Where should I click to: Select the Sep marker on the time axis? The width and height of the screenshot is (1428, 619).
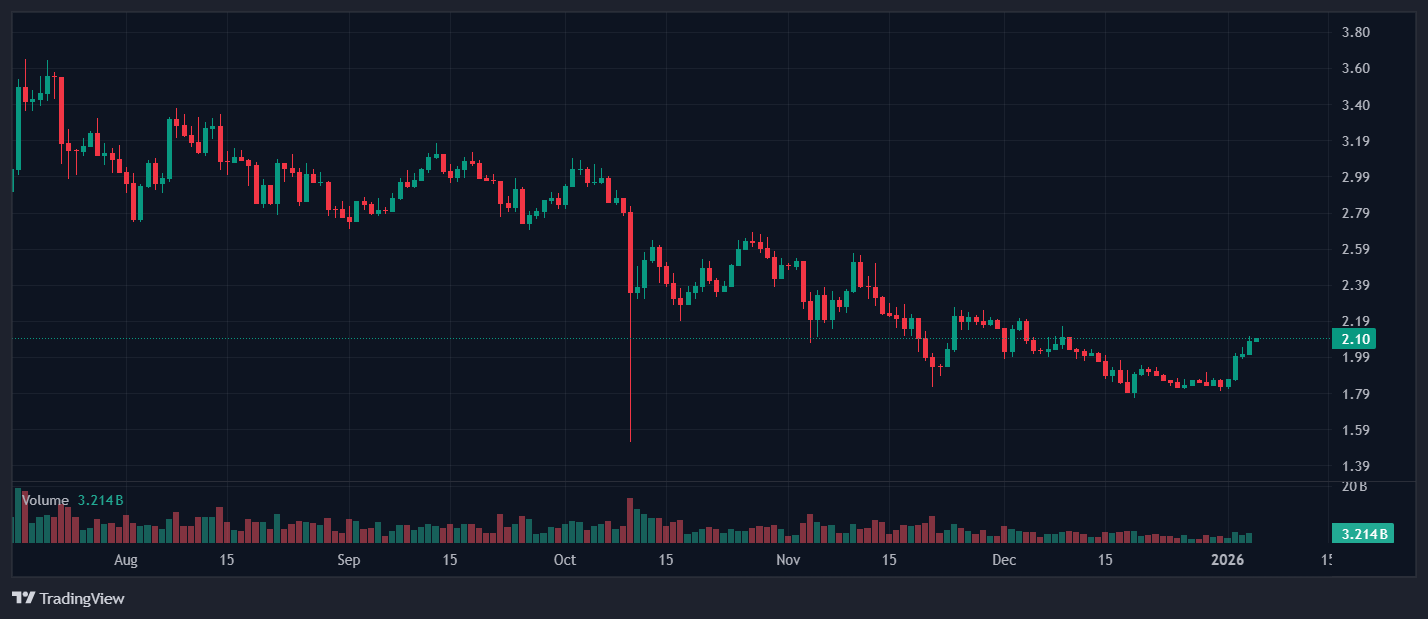click(348, 560)
